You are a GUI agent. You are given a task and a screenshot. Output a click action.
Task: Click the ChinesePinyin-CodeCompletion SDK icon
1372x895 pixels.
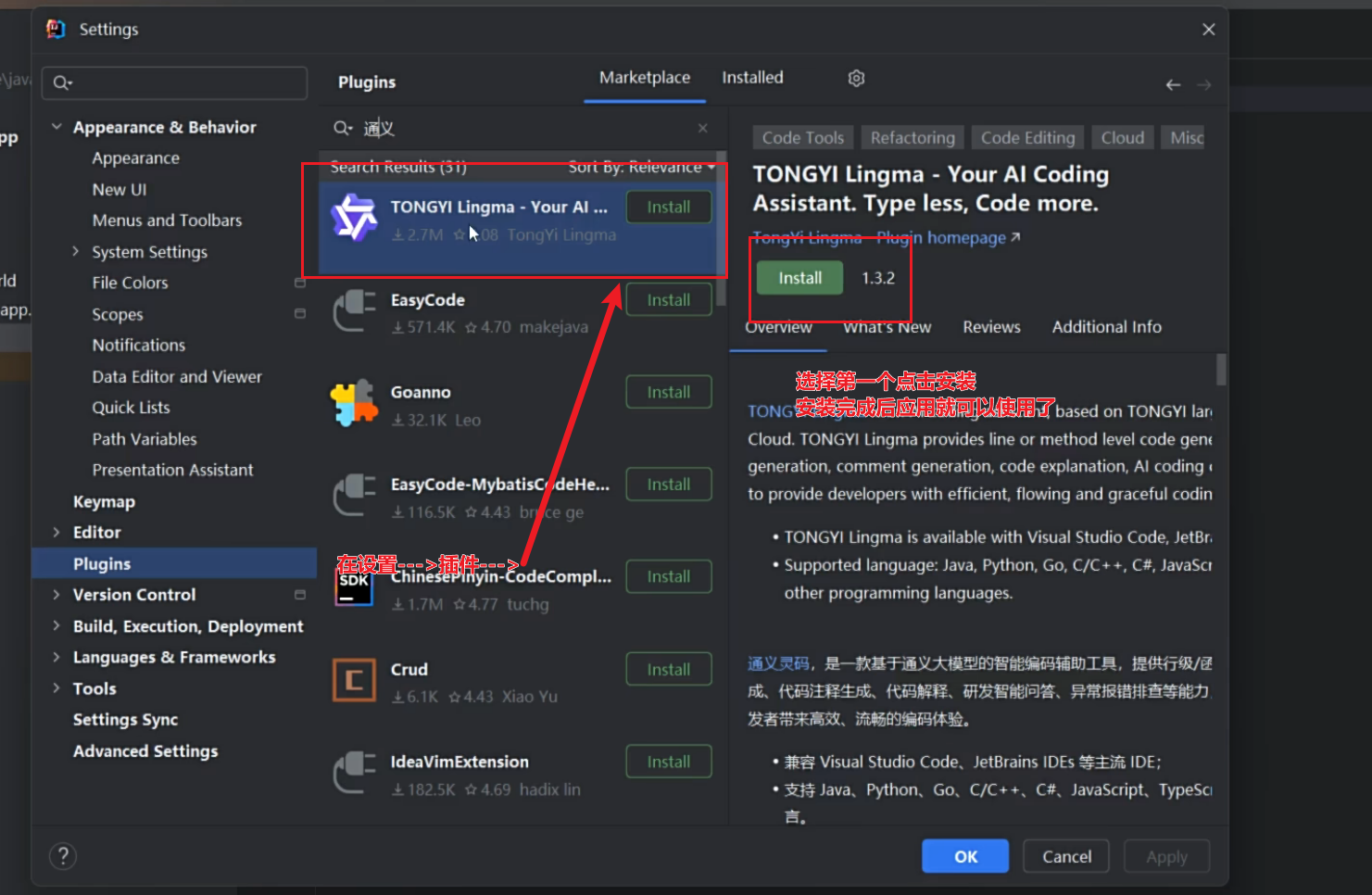tap(354, 586)
